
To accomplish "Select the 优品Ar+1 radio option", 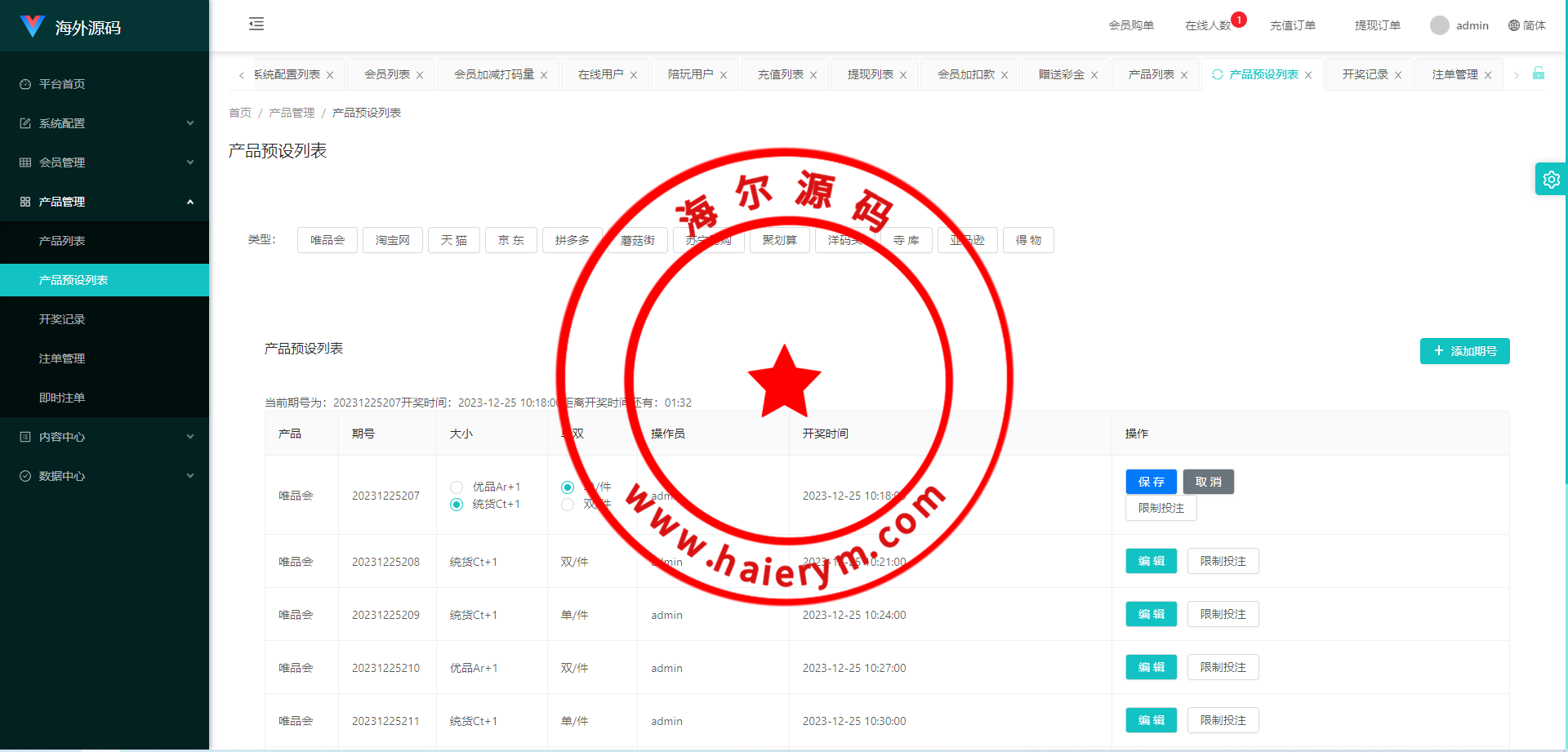I will point(457,487).
